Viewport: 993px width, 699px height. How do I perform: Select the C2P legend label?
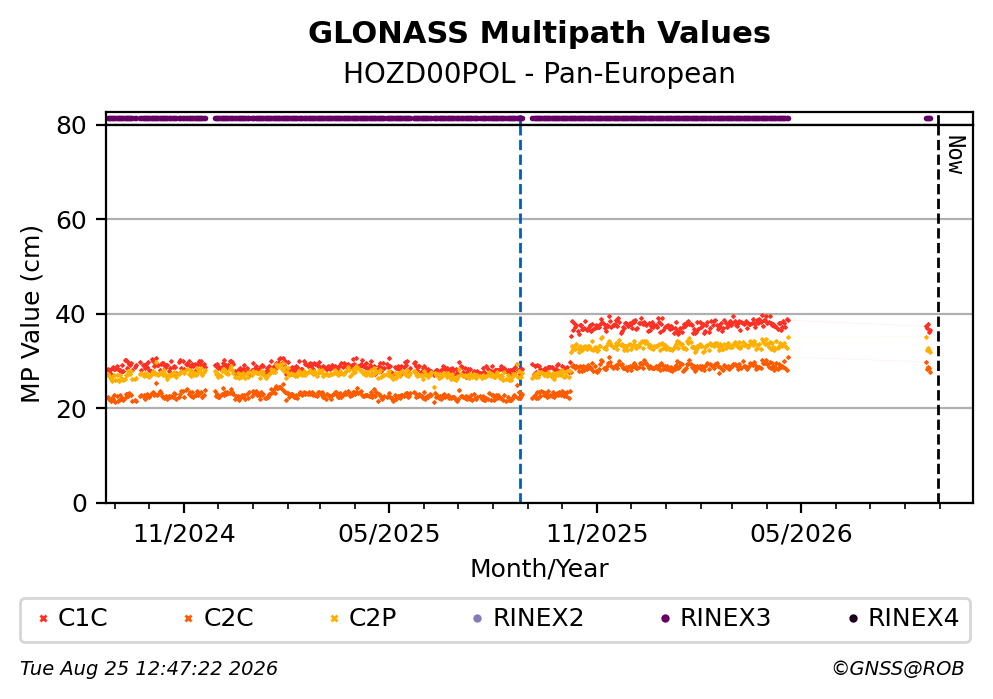coord(372,618)
